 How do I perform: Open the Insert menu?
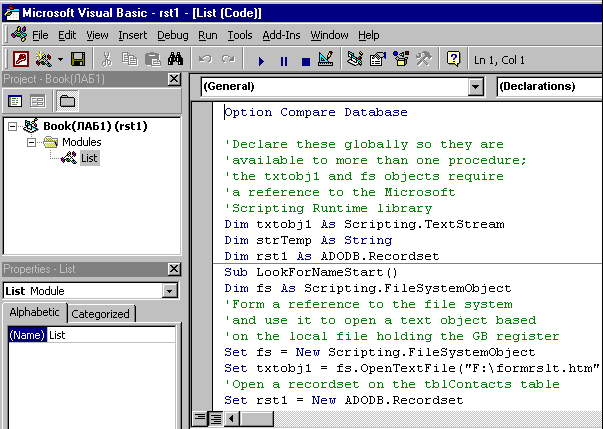click(x=132, y=35)
